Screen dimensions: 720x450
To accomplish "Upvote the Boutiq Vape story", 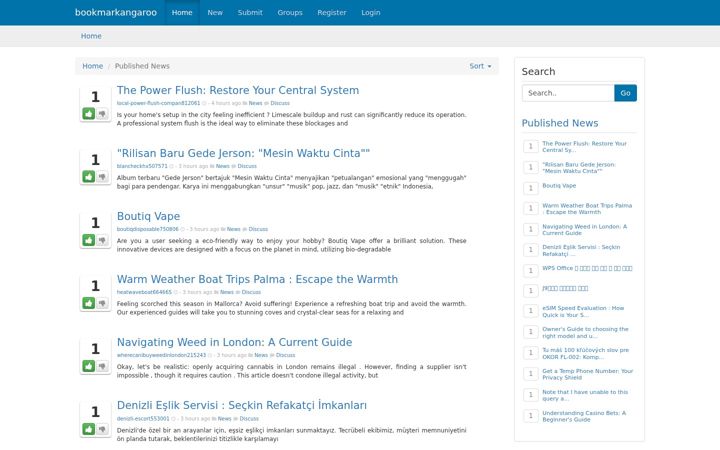I will point(89,240).
